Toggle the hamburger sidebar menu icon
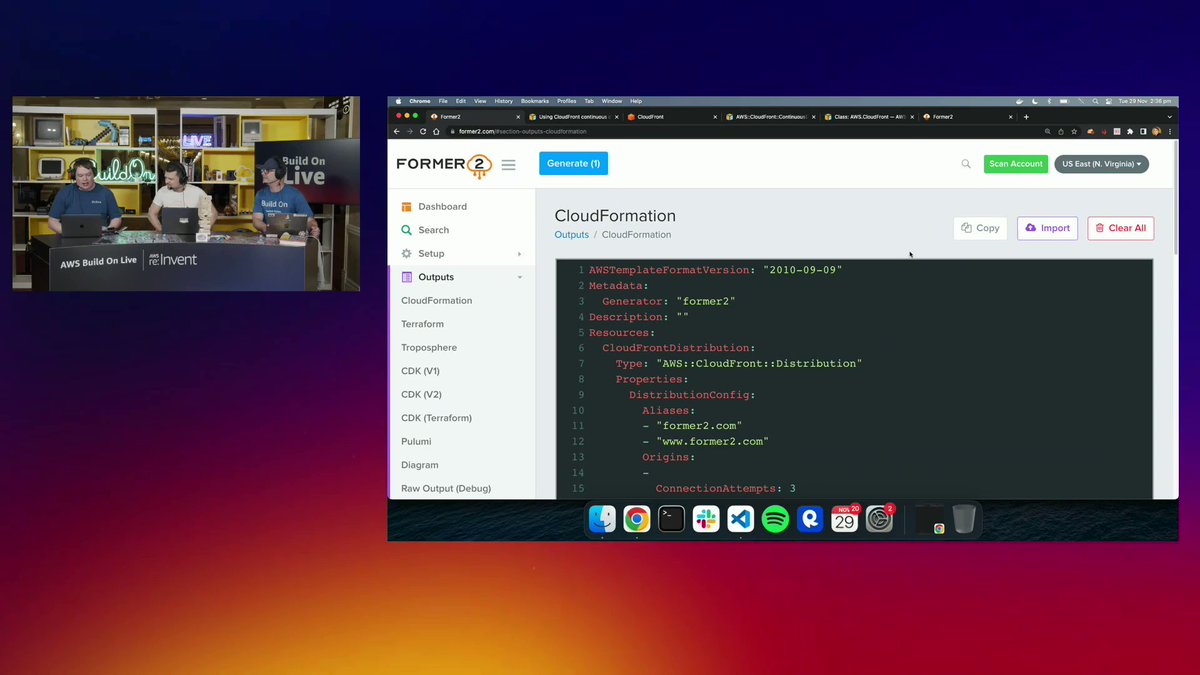Image resolution: width=1200 pixels, height=675 pixels. click(x=509, y=165)
